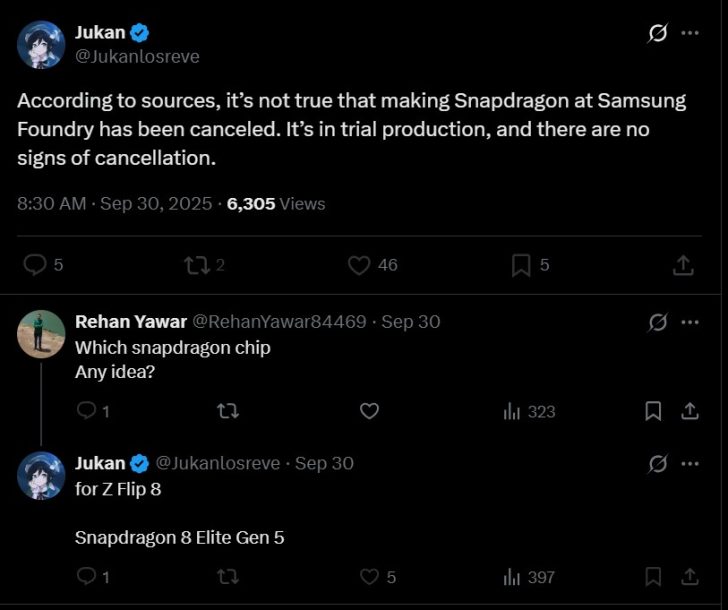The image size is (728, 610).
Task: Open more options menu on main post
Action: click(690, 33)
